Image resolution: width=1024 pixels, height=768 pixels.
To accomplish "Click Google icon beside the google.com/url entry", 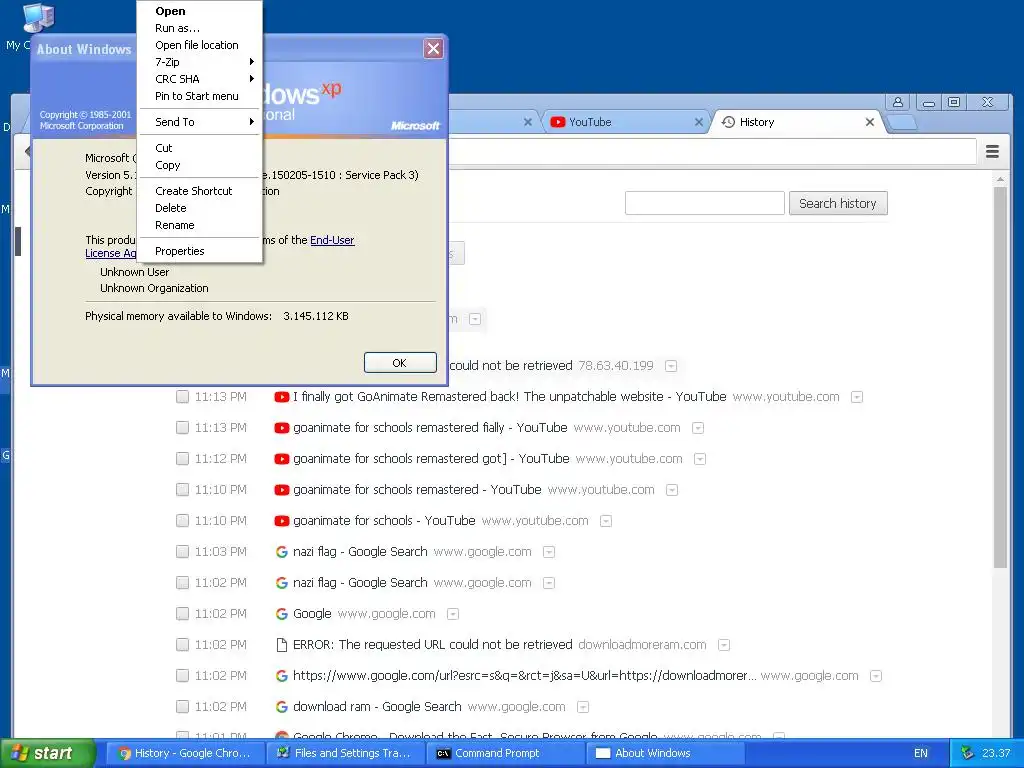I will [281, 676].
